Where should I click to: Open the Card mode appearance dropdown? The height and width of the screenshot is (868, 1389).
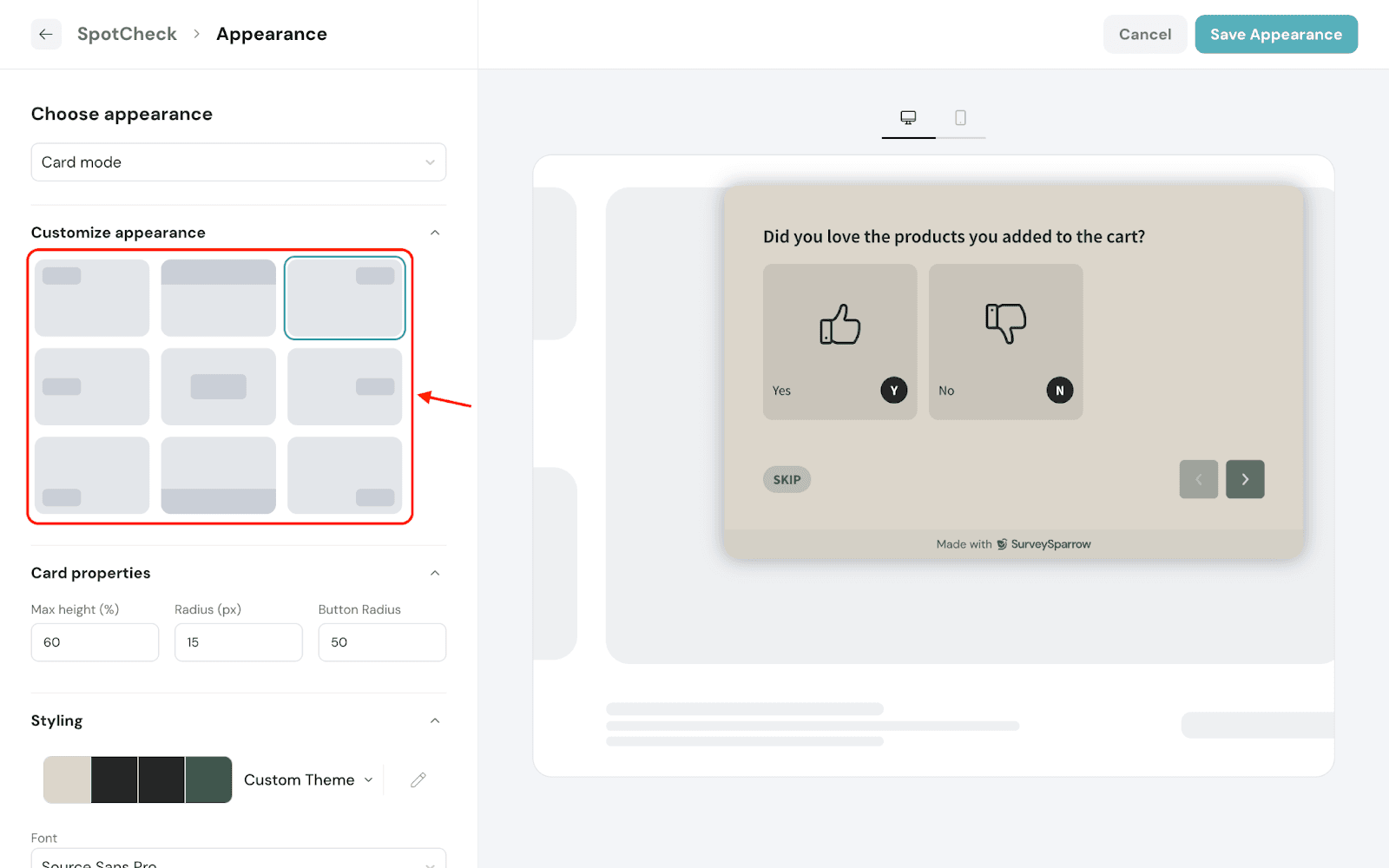click(239, 162)
